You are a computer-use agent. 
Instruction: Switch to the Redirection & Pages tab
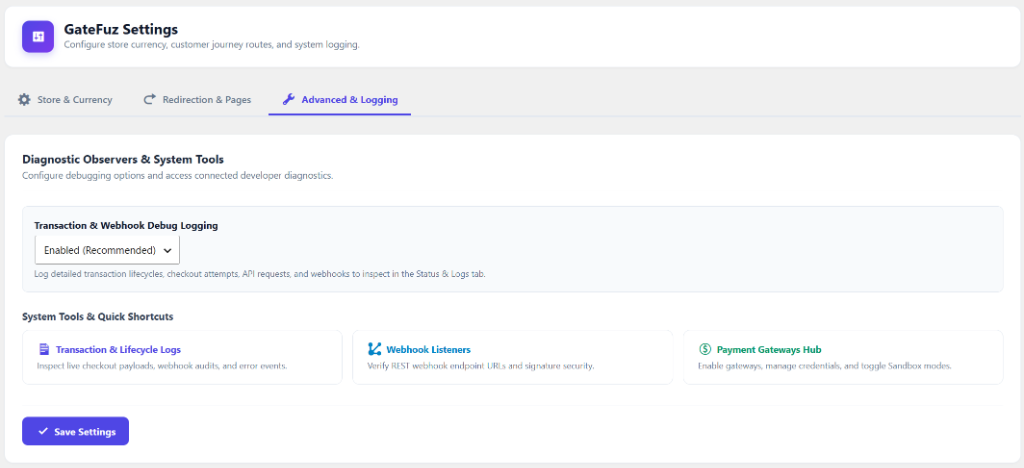coord(197,100)
